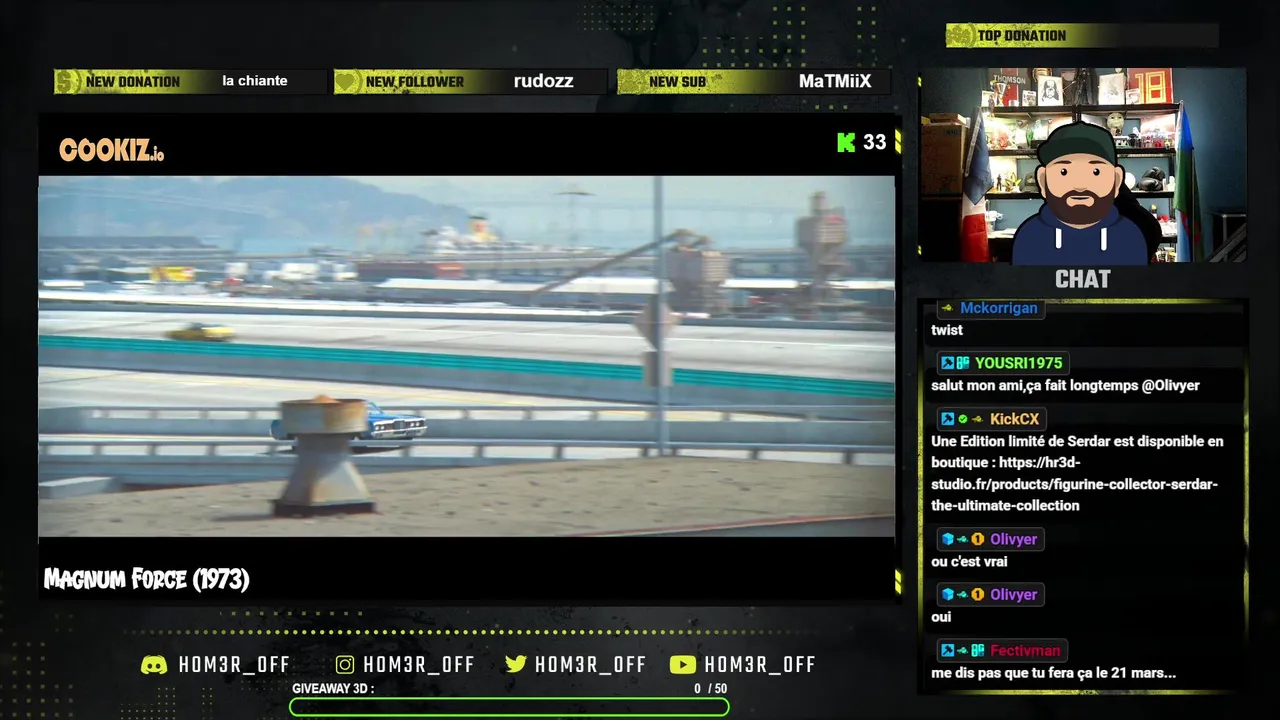This screenshot has height=720, width=1280.
Task: Click the 'CHAT' heading
Action: point(1083,279)
